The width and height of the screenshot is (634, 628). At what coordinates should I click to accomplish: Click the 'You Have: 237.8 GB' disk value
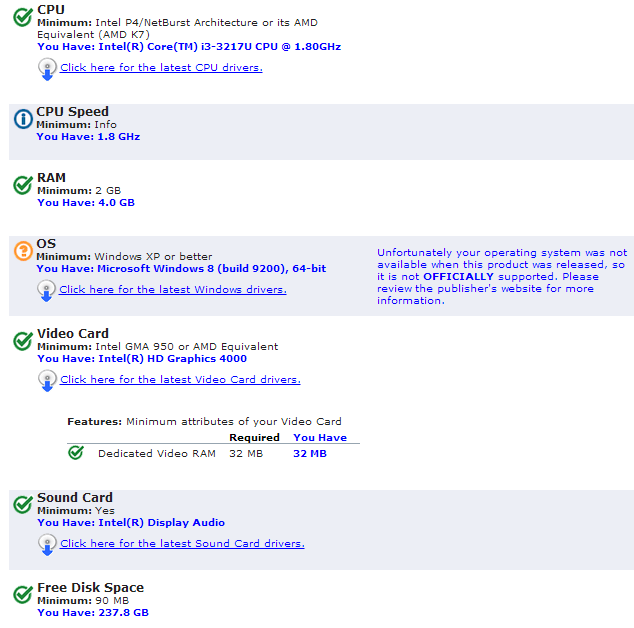coord(93,613)
